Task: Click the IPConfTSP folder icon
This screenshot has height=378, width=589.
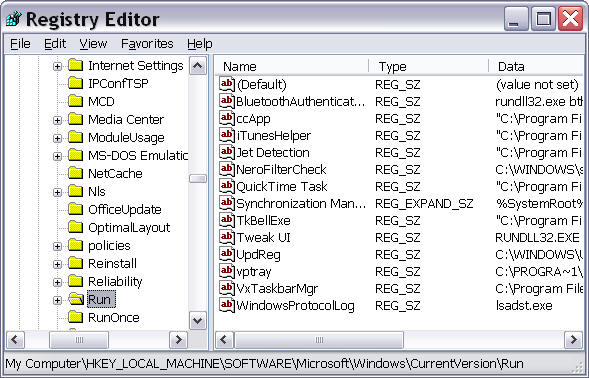Action: (76, 83)
